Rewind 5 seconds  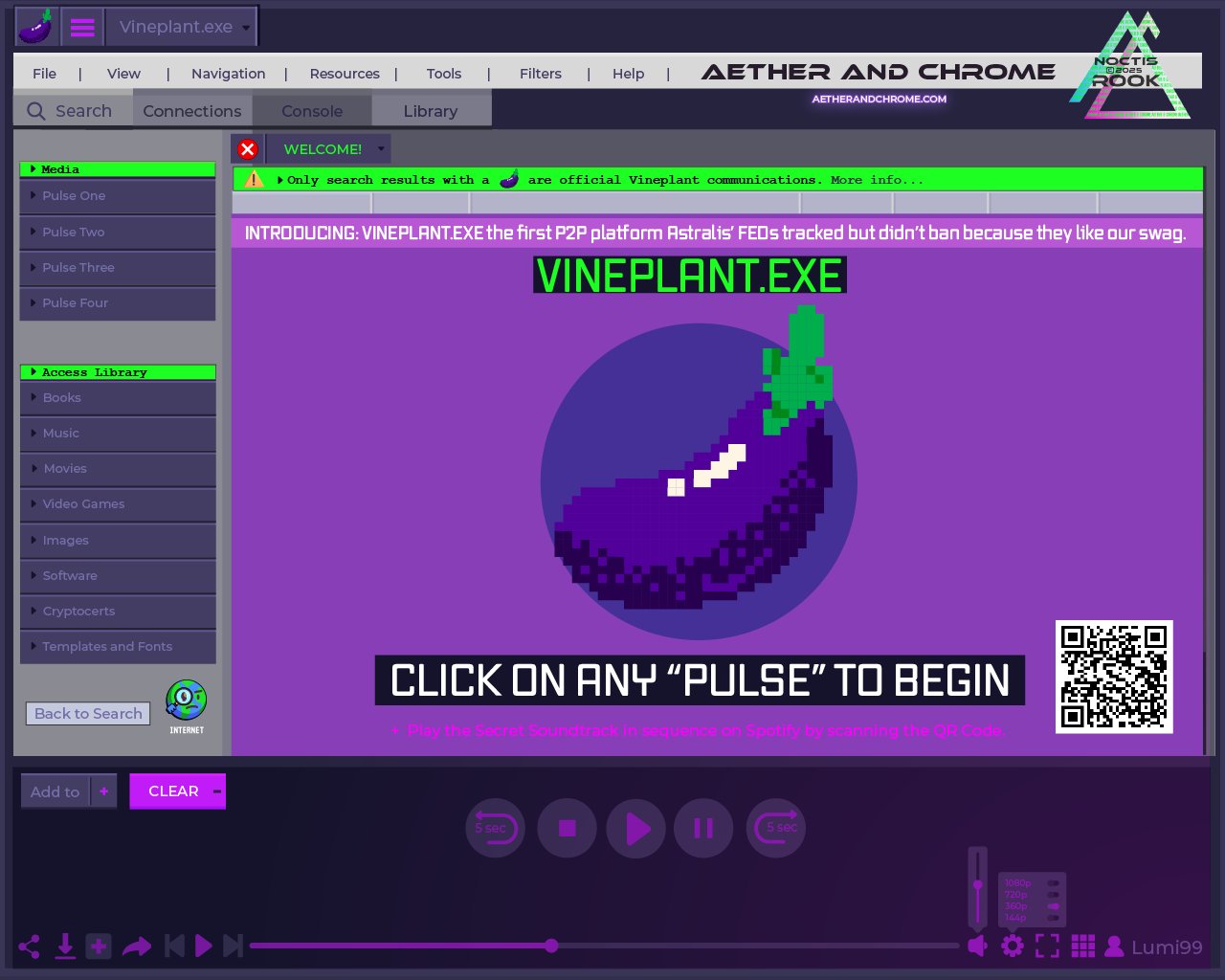[x=495, y=828]
